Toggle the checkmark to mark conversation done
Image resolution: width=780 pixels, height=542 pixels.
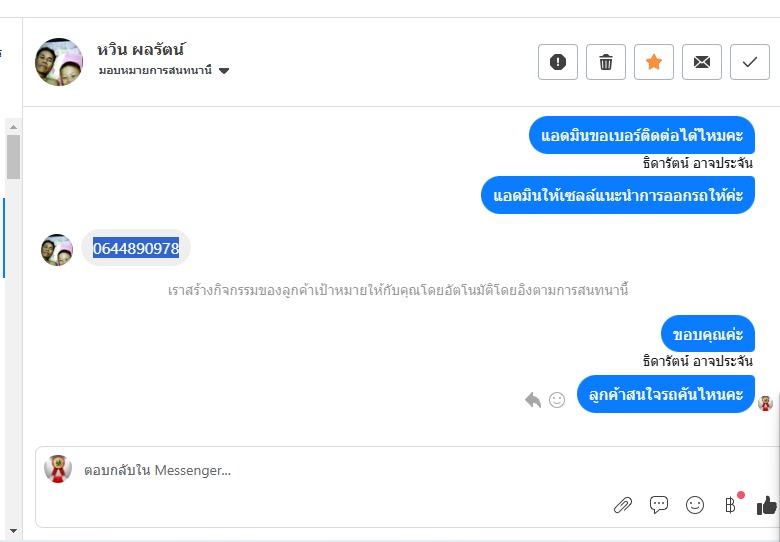click(750, 62)
